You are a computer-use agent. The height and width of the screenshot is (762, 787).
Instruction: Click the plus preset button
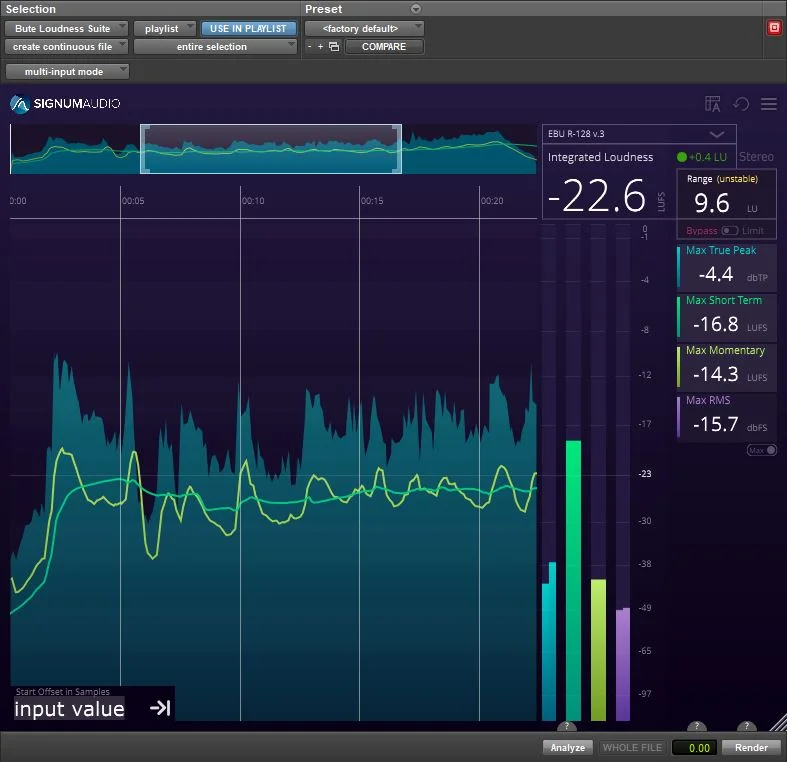pos(320,47)
